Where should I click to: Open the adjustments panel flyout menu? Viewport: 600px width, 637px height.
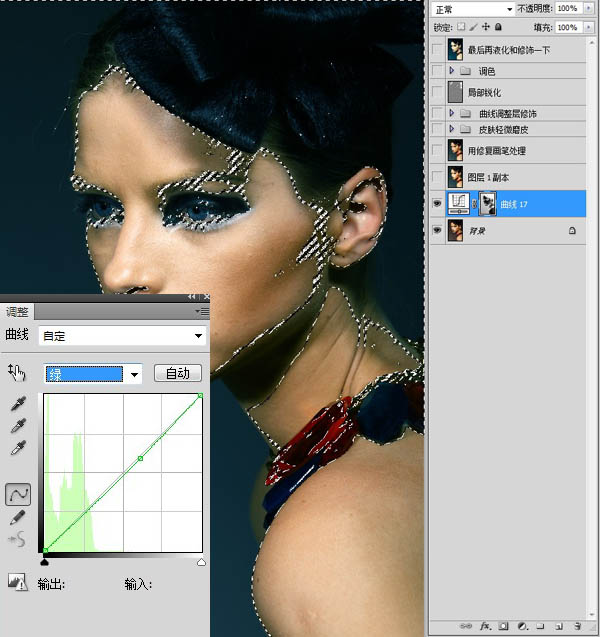pyautogui.click(x=202, y=312)
